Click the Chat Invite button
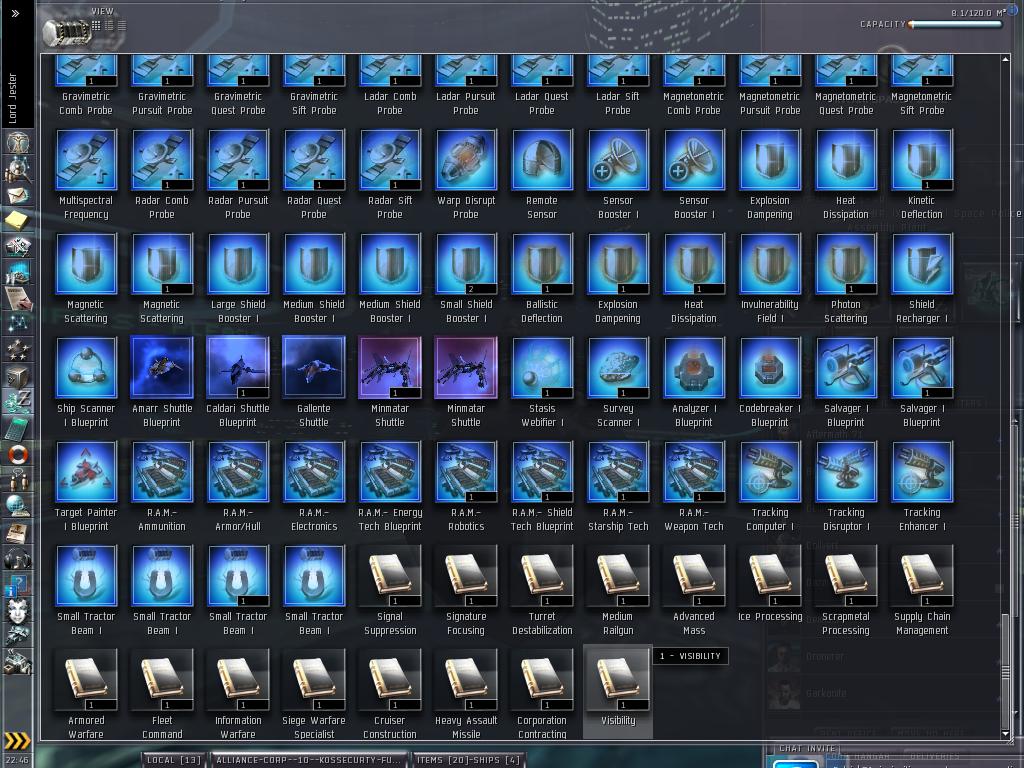The image size is (1024, 768). point(807,748)
